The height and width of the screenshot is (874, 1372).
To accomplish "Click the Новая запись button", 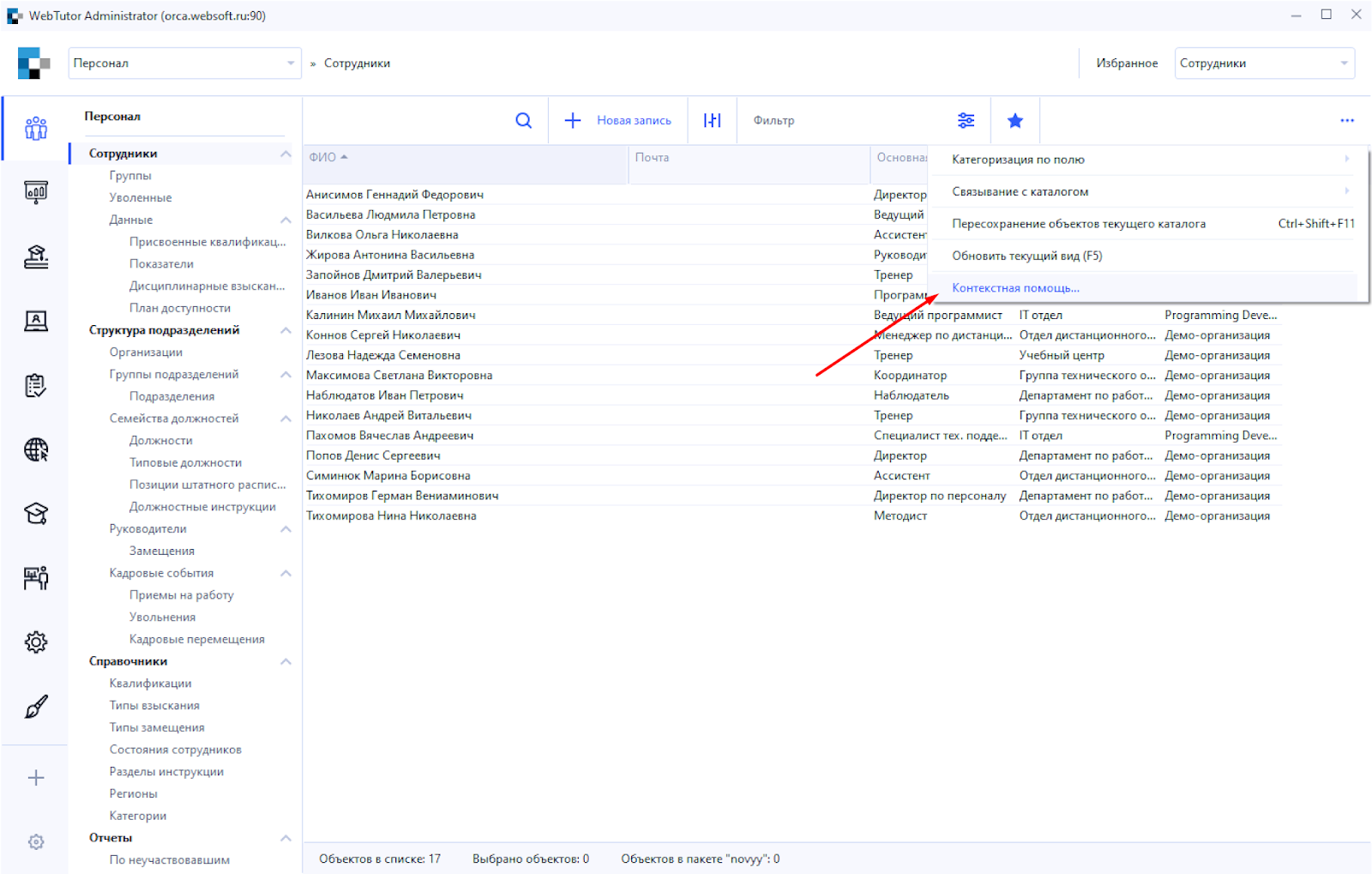I will coord(618,121).
